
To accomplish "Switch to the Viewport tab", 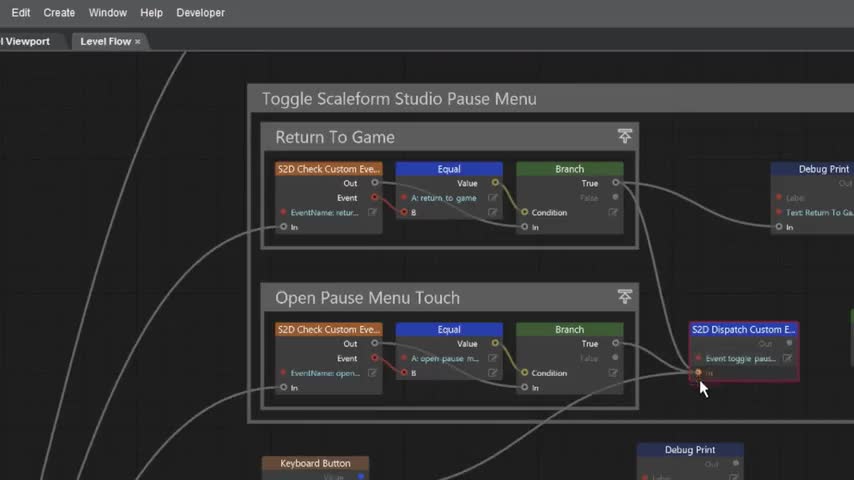I will [25, 41].
